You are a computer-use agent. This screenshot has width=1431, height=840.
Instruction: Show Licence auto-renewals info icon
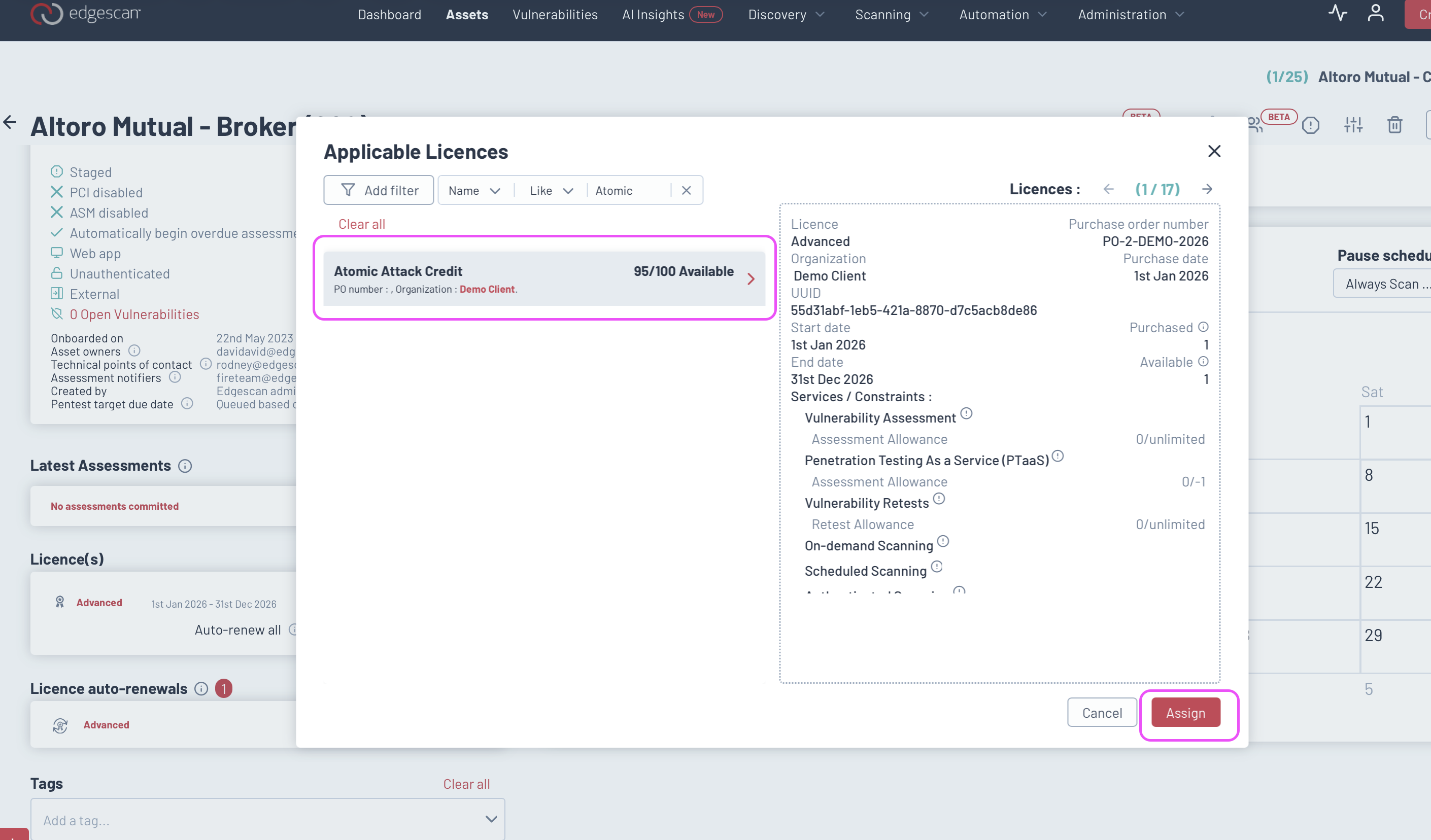201,688
